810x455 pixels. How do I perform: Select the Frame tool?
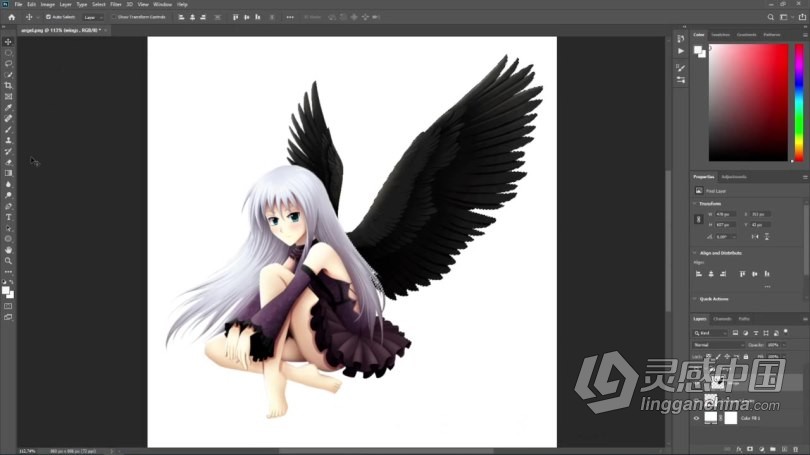(8, 97)
